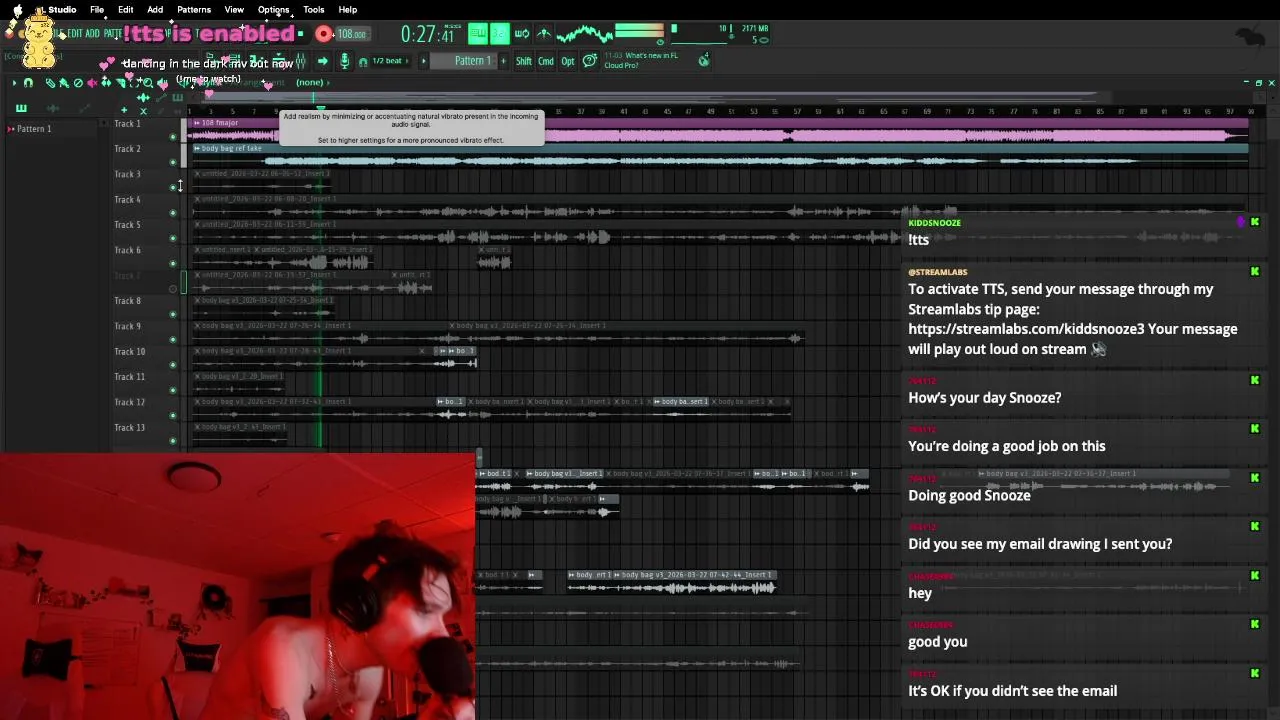Click the CPU waveform oscilloscope display
Screen dimensions: 1280x720
coord(585,34)
